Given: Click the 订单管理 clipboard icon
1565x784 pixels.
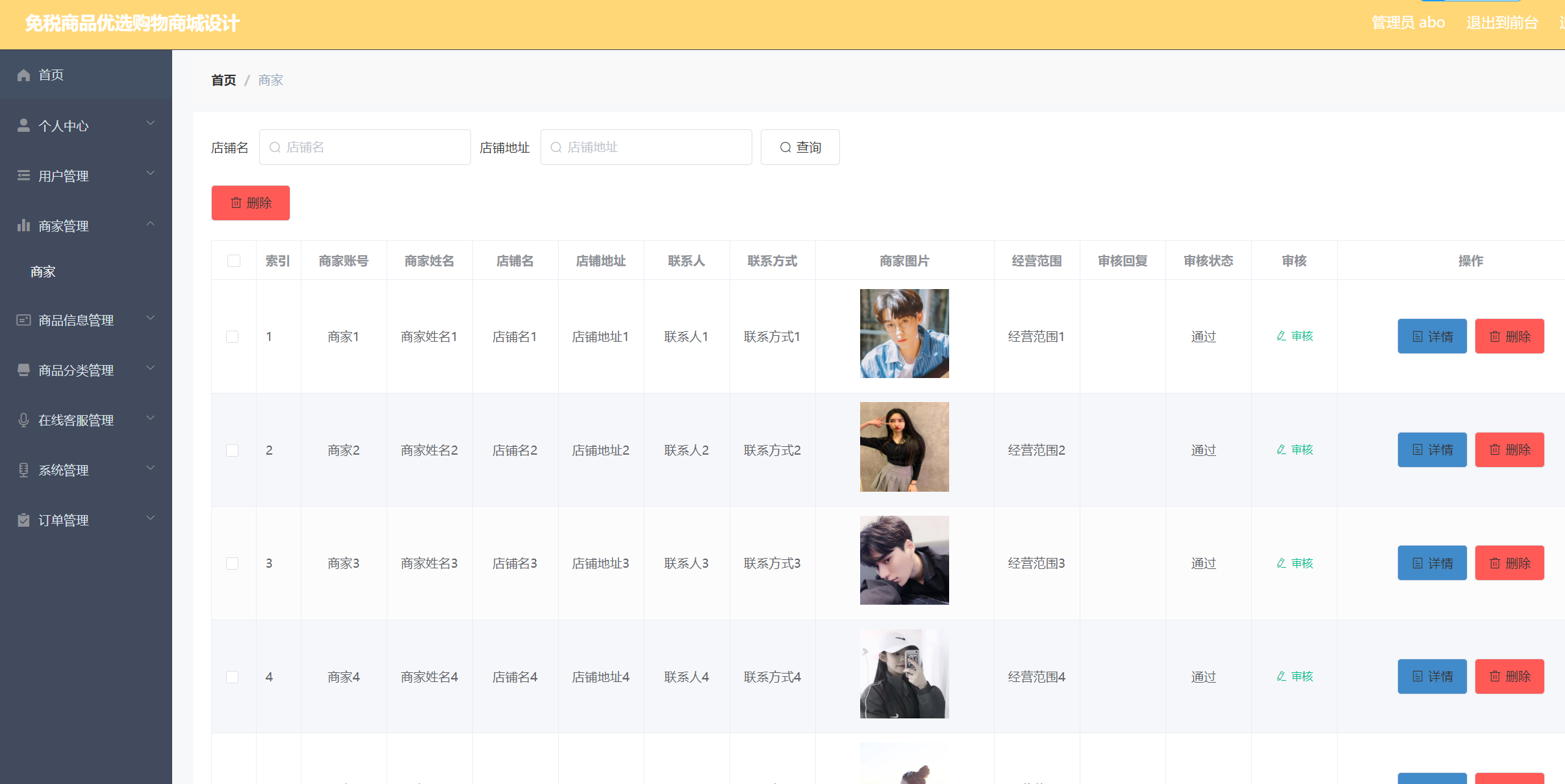Looking at the screenshot, I should click(23, 520).
